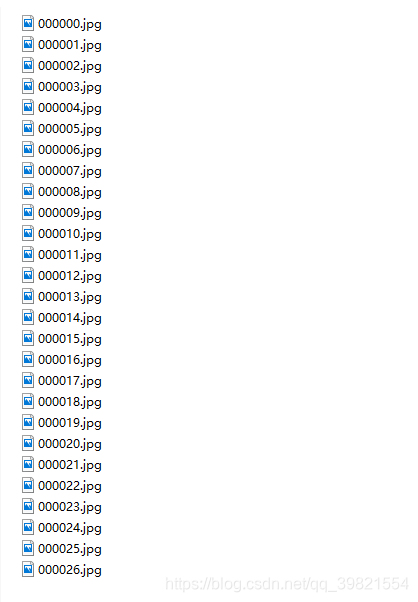This screenshot has height=602, width=418.
Task: Click the image icon beside 000024.jpg
Action: click(x=28, y=527)
